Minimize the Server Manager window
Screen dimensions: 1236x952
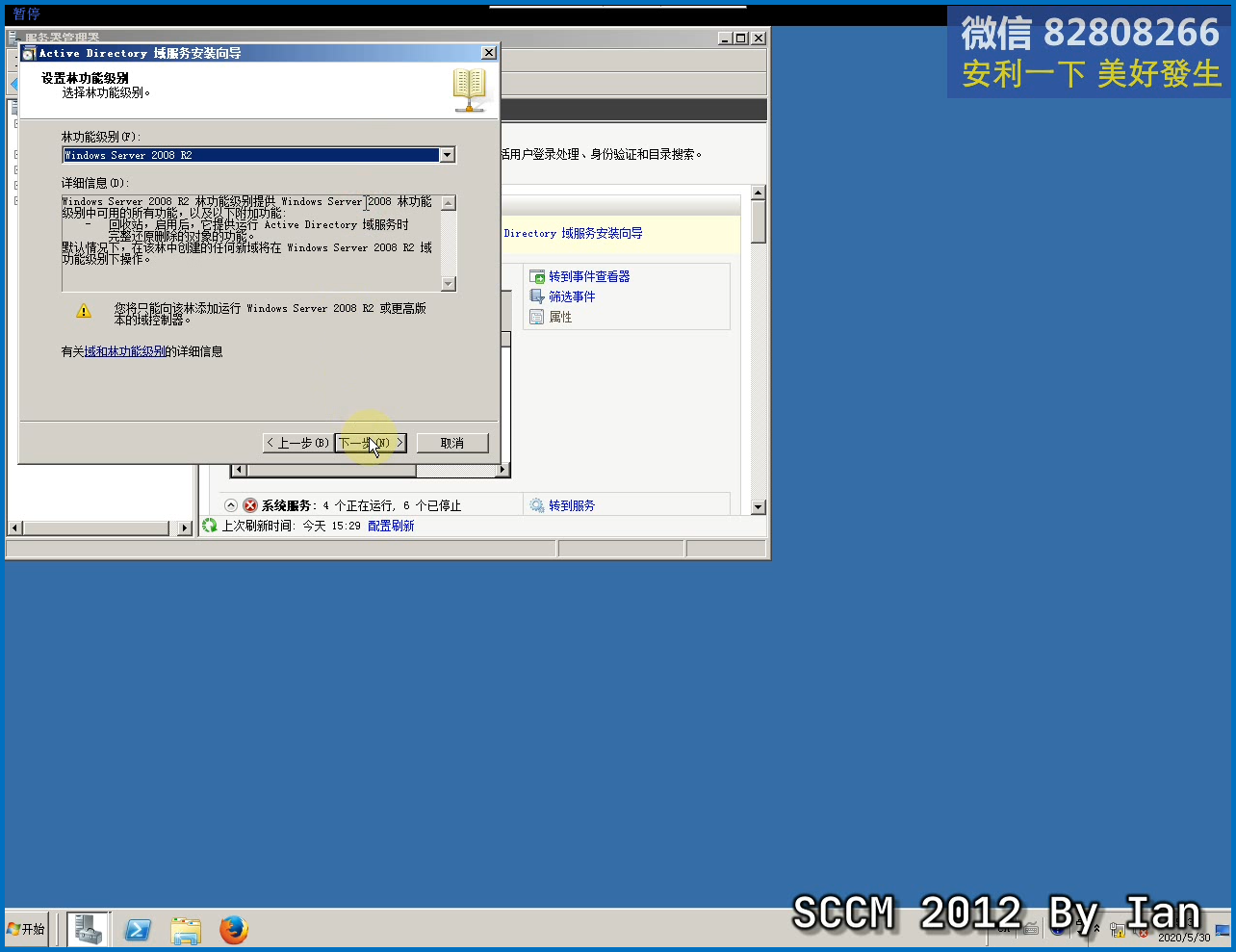point(726,39)
